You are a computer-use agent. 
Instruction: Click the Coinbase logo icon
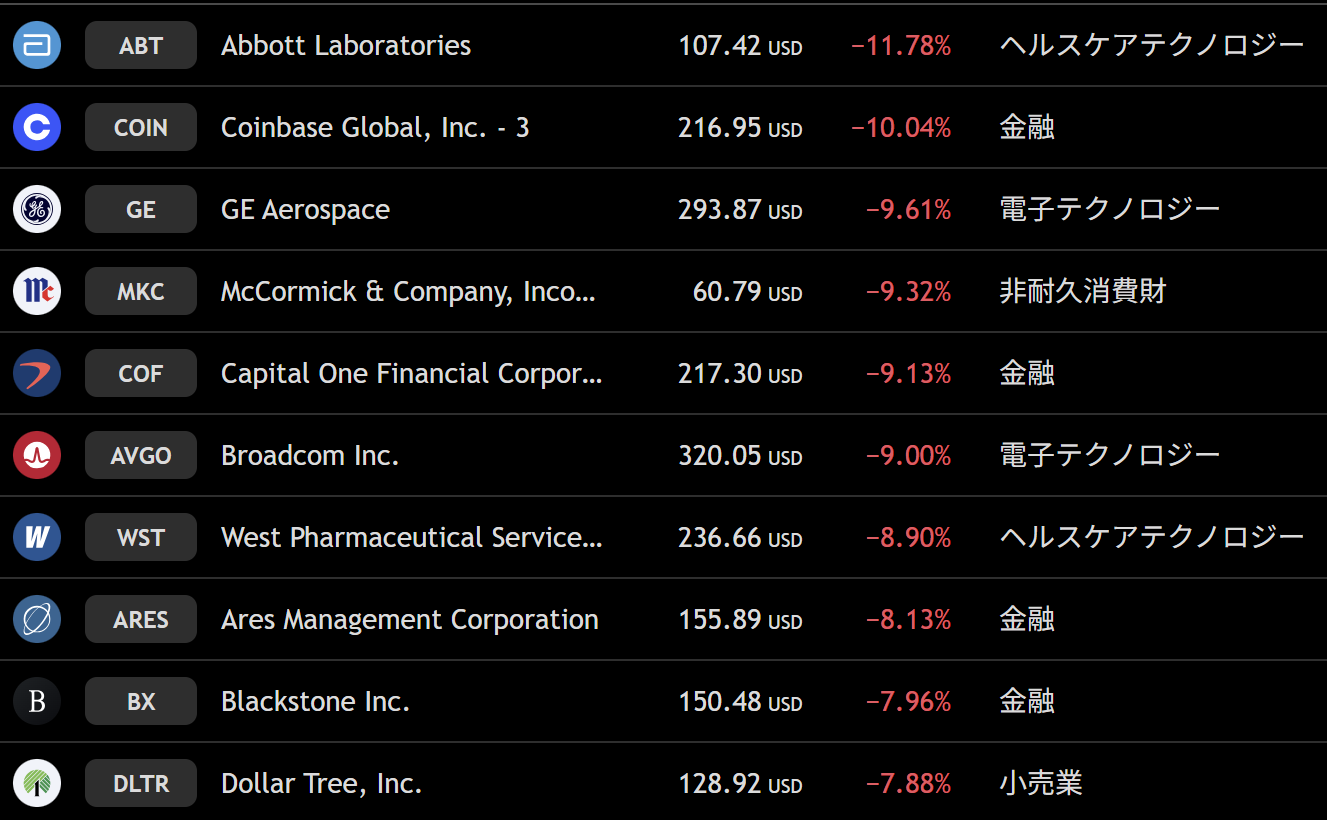37,128
